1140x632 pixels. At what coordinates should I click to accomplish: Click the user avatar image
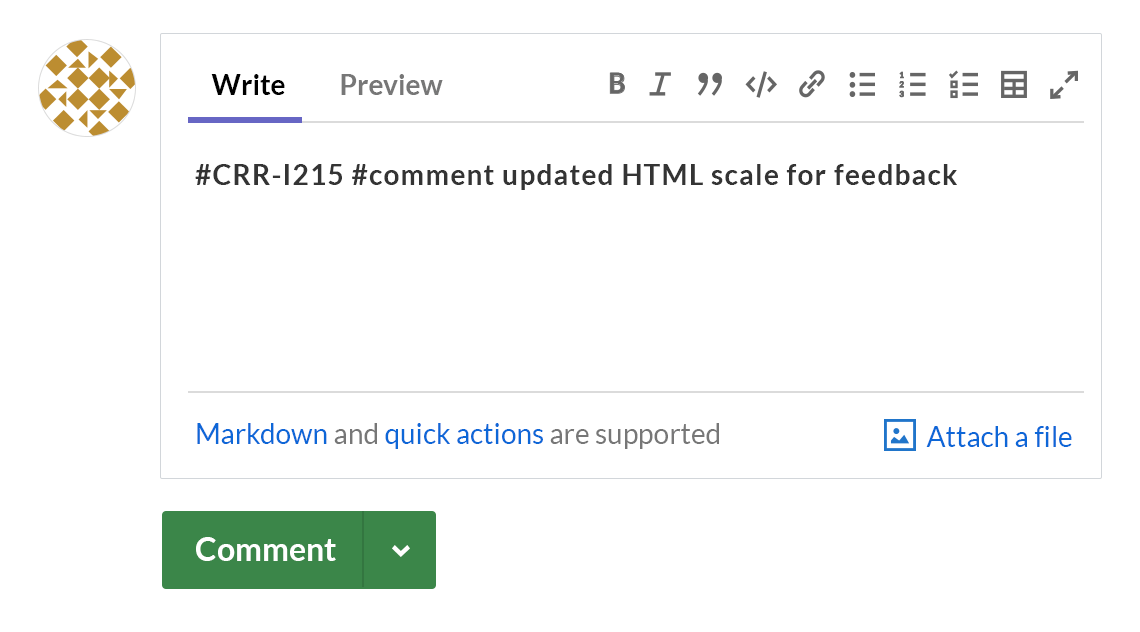tap(87, 88)
